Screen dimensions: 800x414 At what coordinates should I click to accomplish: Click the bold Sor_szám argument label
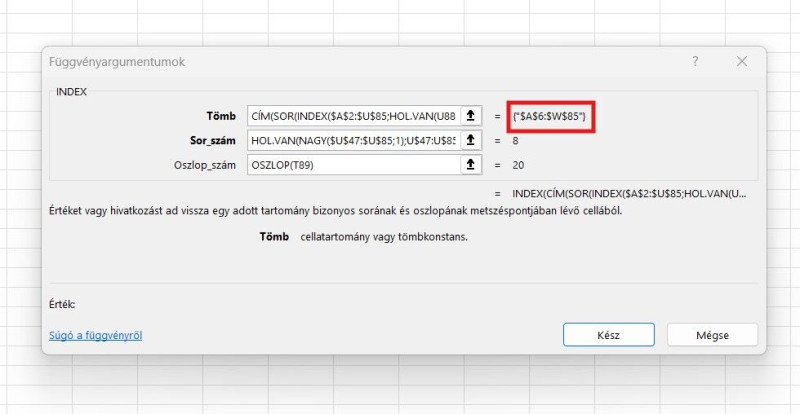point(212,141)
